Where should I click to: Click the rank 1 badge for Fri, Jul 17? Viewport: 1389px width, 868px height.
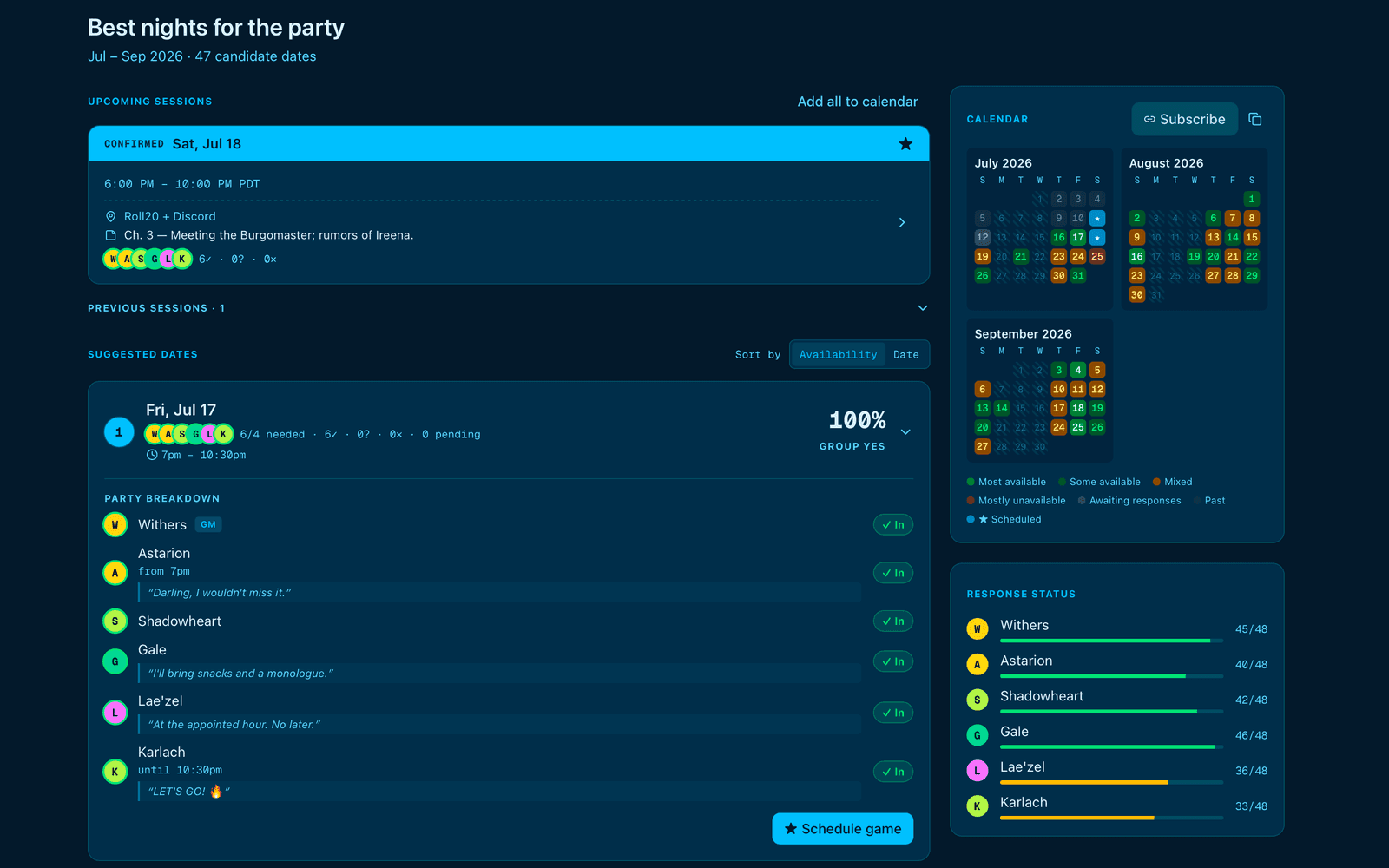(x=119, y=432)
